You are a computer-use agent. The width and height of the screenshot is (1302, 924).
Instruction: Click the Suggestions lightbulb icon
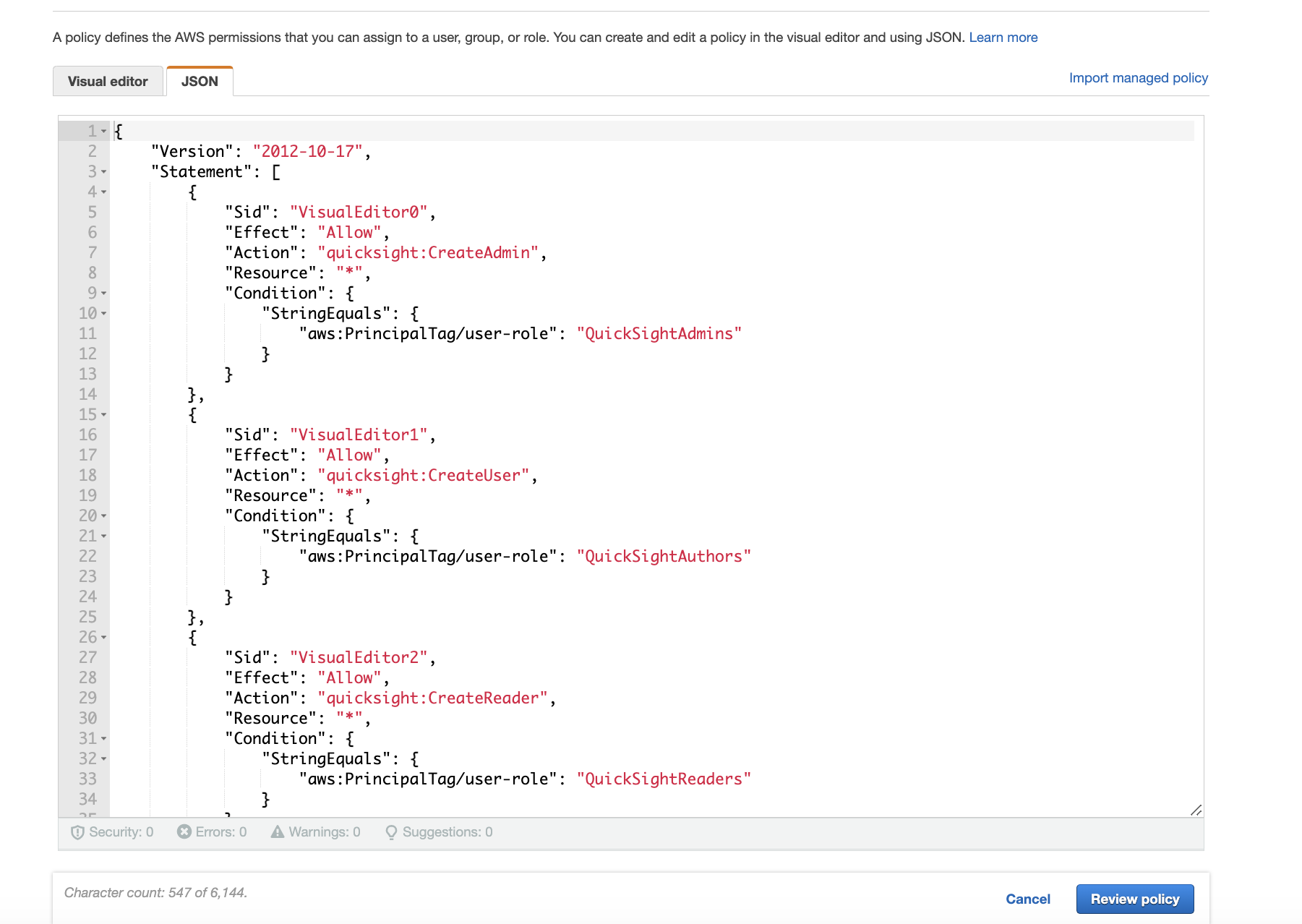[390, 832]
